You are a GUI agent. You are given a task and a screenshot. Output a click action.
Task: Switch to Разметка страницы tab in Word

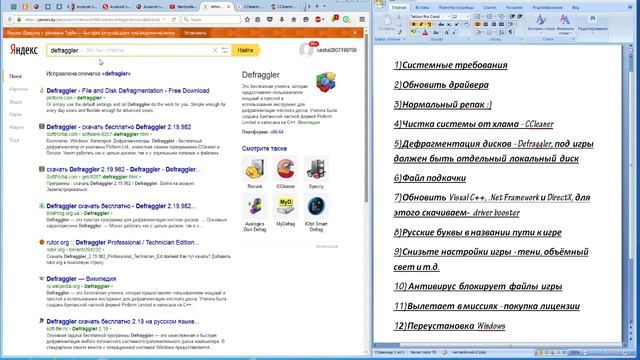point(456,7)
